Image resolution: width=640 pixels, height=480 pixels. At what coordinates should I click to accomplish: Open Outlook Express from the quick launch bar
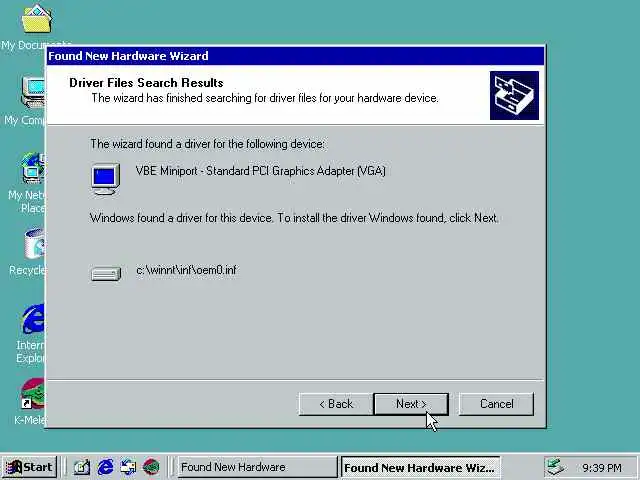(x=128, y=467)
